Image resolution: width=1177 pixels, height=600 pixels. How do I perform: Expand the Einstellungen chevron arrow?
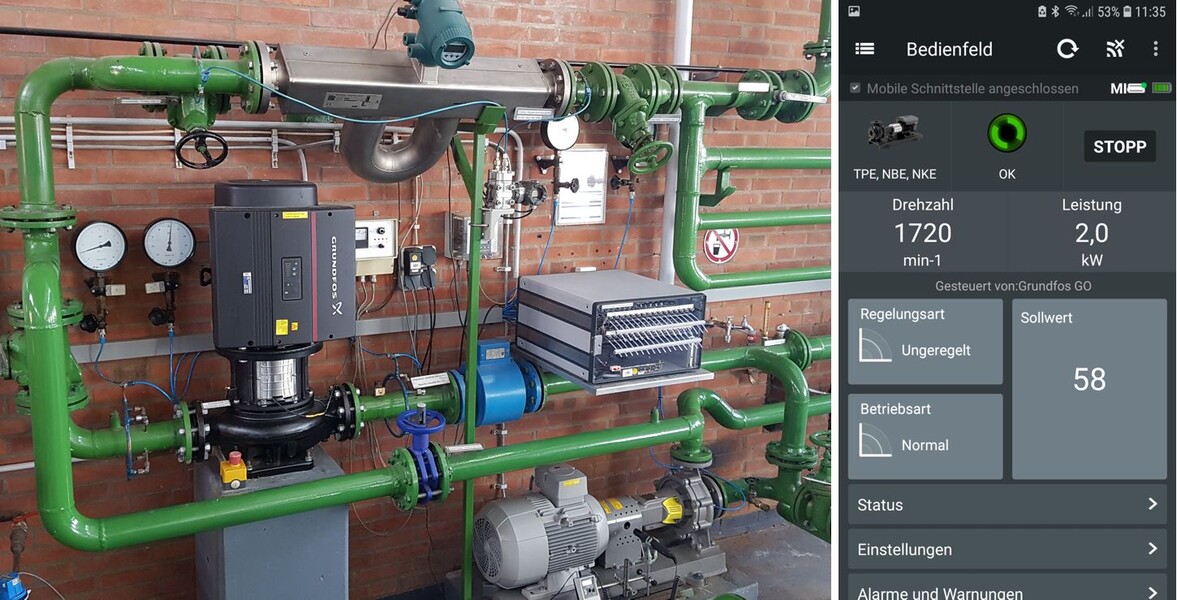tap(1152, 549)
